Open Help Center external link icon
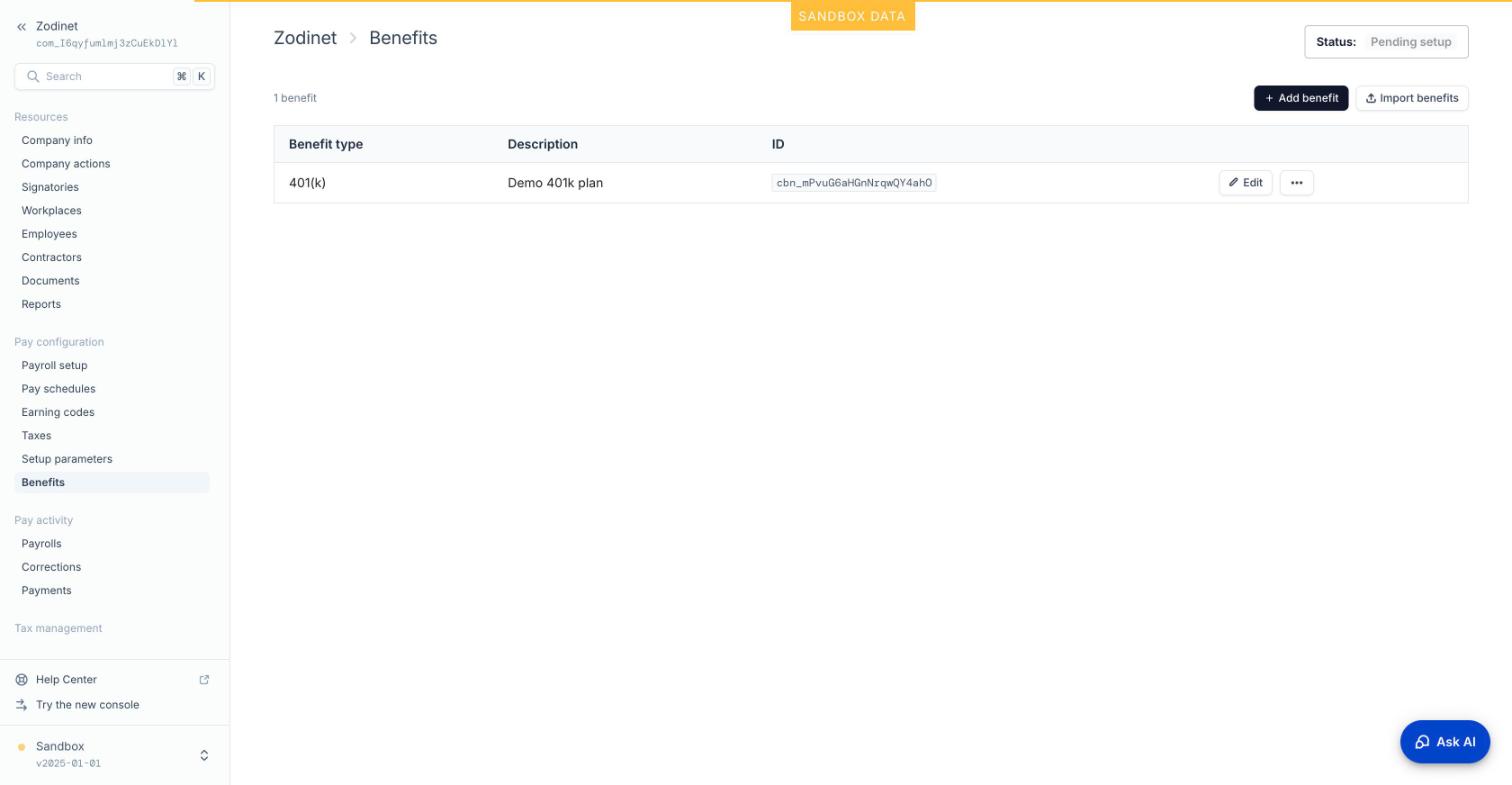The image size is (1512, 785). point(204,680)
